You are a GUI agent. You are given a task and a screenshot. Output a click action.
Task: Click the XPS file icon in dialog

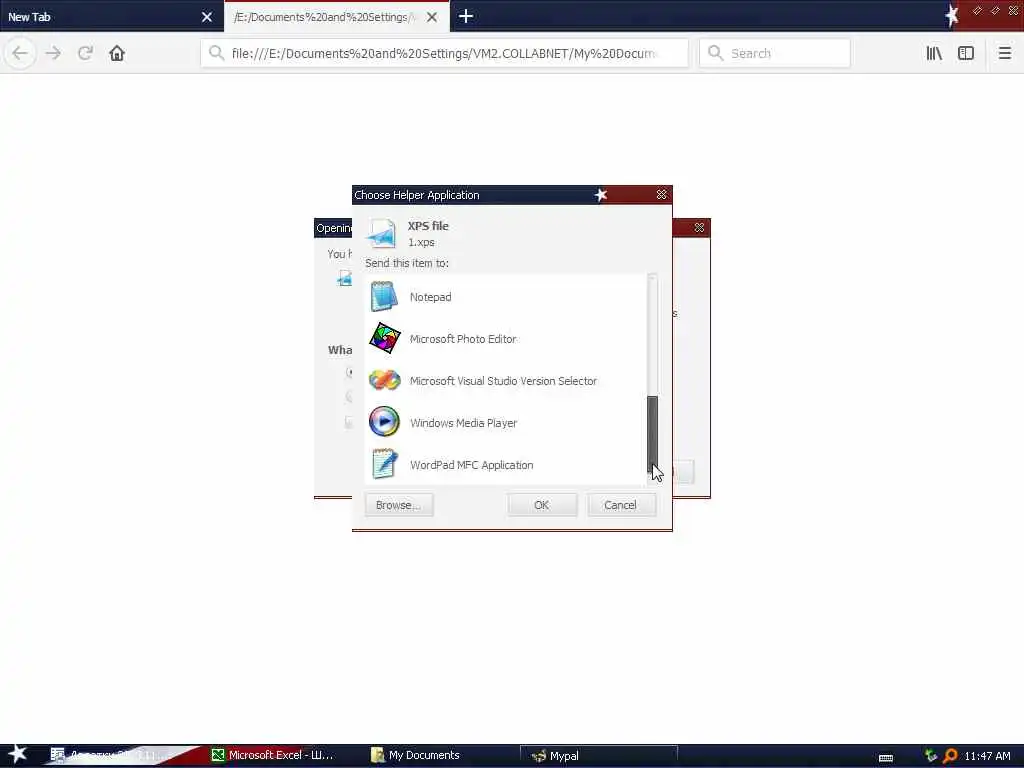click(381, 234)
